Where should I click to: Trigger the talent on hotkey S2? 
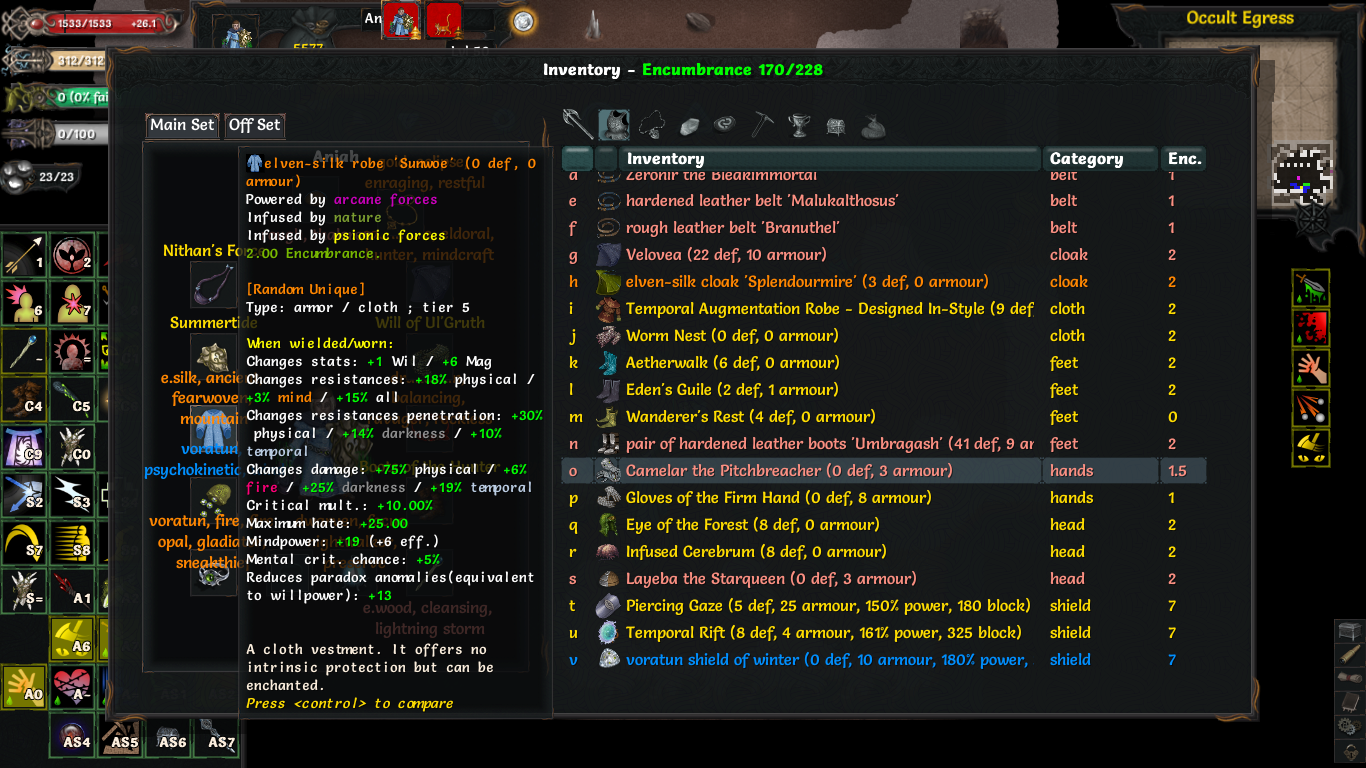[x=24, y=495]
